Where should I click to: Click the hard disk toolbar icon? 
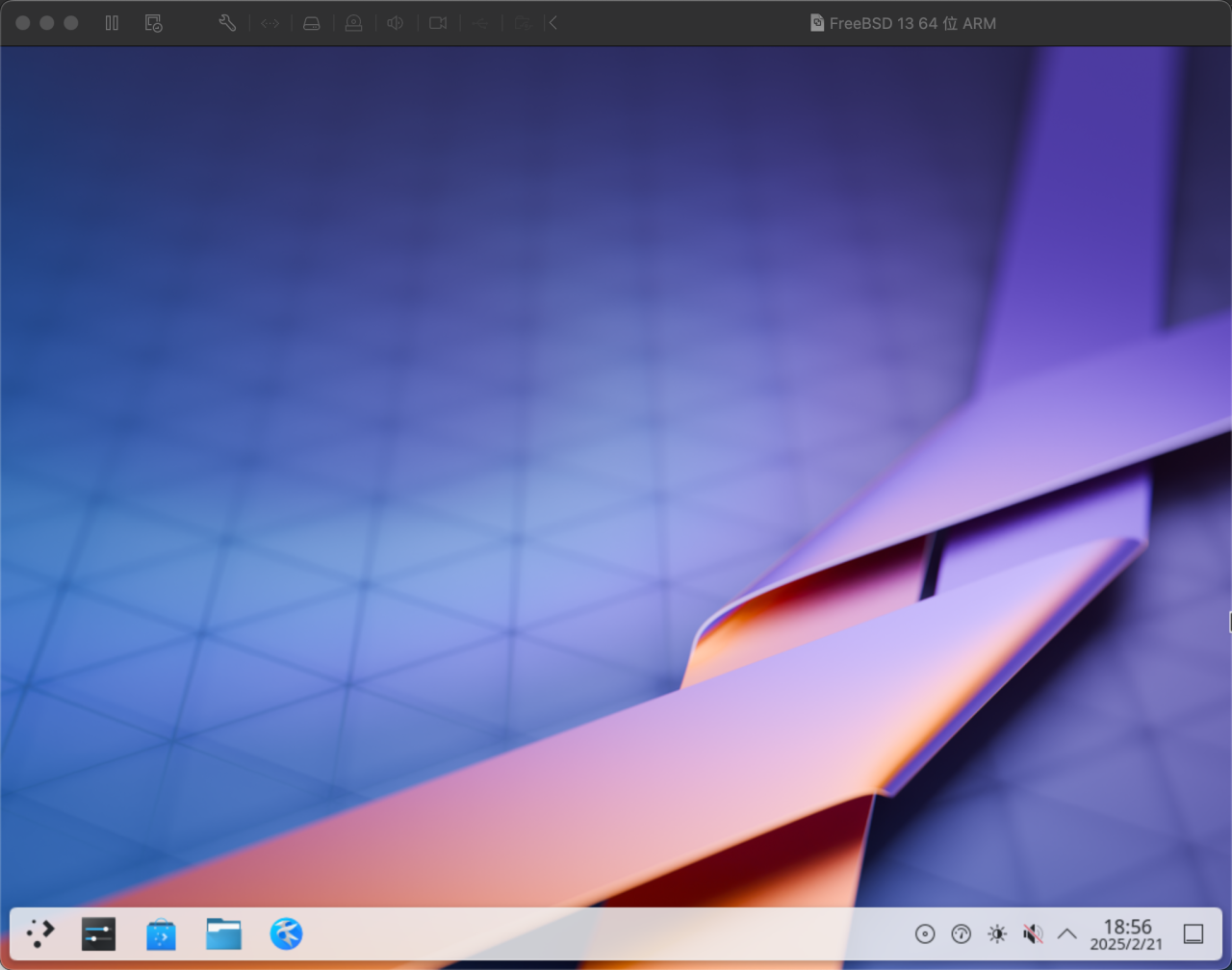coord(312,23)
